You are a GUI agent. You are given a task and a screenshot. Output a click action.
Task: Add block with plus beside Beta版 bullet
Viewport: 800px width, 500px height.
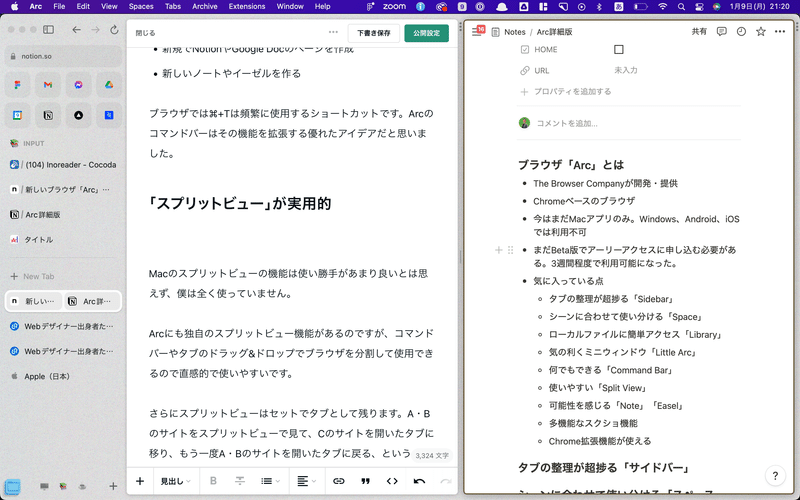tap(498, 250)
